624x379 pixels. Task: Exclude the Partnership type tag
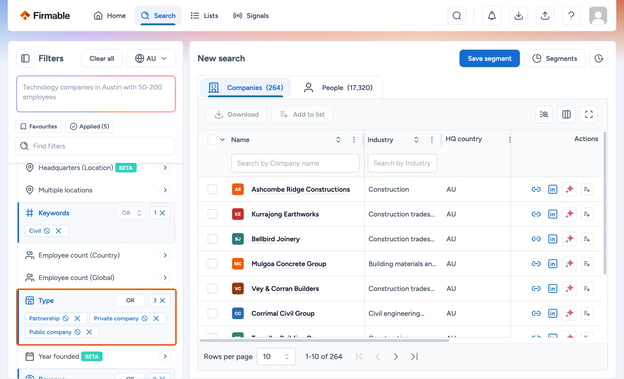click(x=66, y=318)
